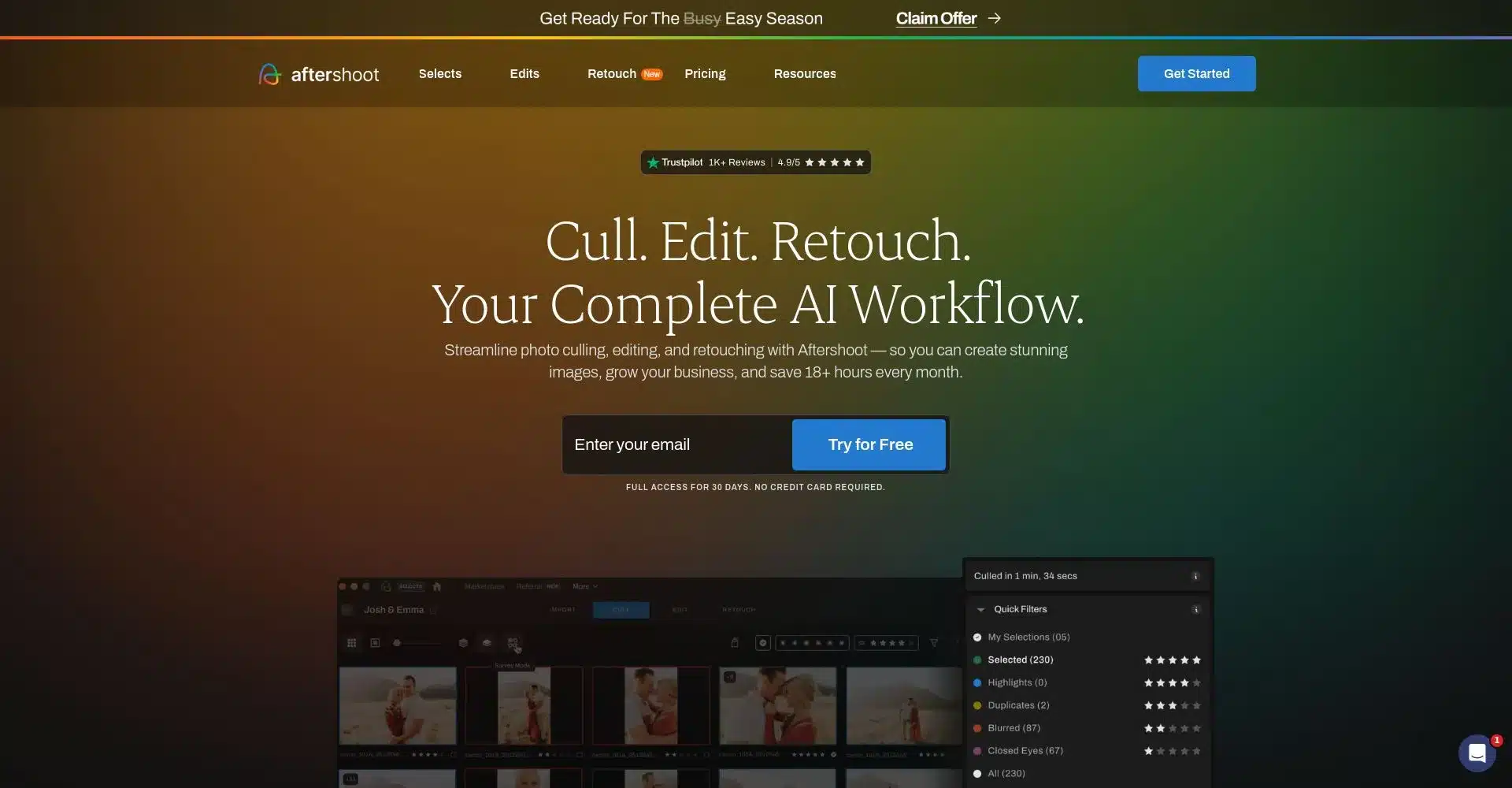The image size is (1512, 788).
Task: Click the filter funnel icon in app preview
Action: 934,643
